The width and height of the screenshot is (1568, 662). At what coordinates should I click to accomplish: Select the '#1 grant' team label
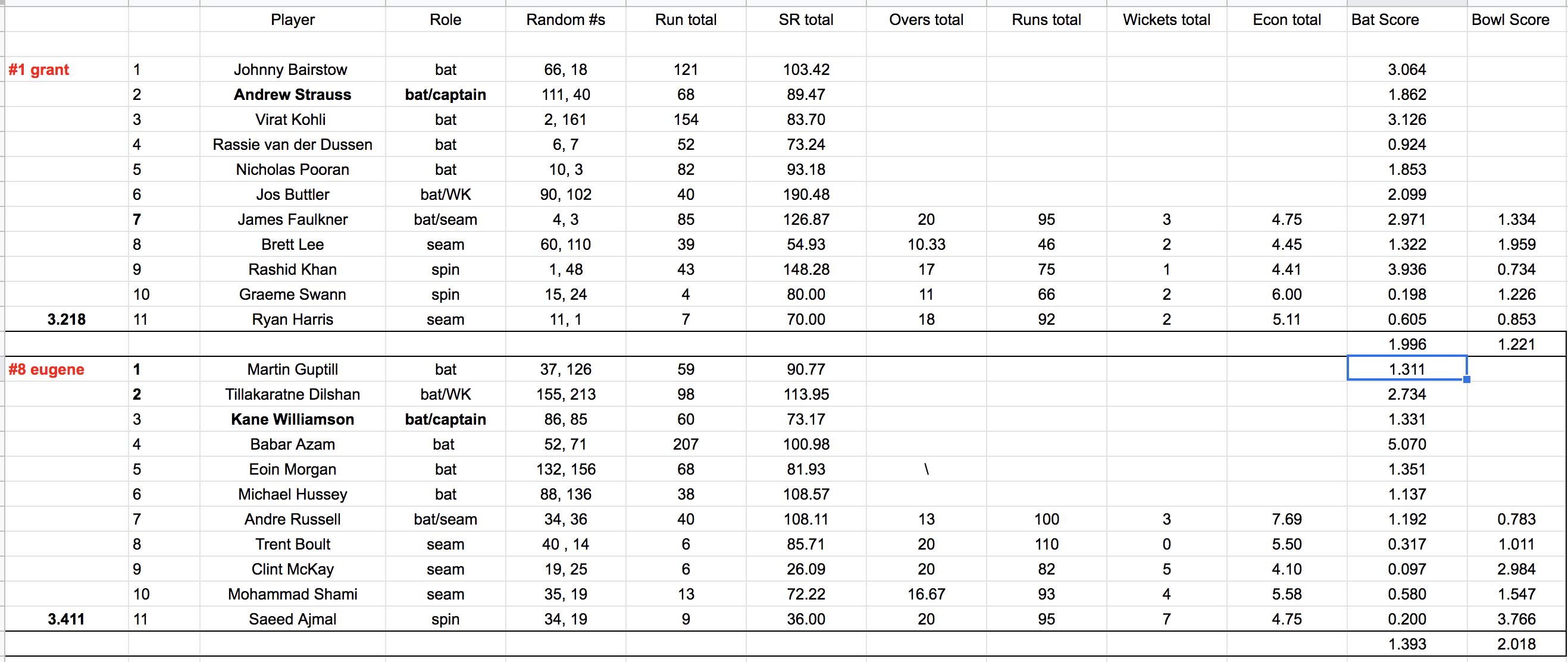click(x=39, y=70)
